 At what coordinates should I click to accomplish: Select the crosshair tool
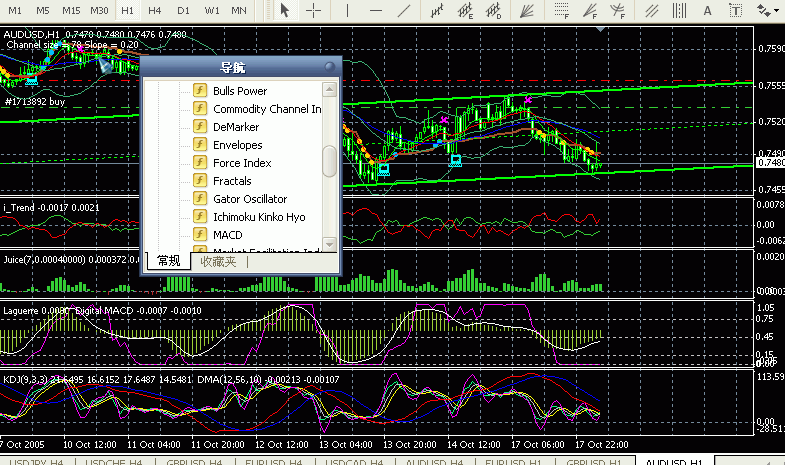[314, 10]
